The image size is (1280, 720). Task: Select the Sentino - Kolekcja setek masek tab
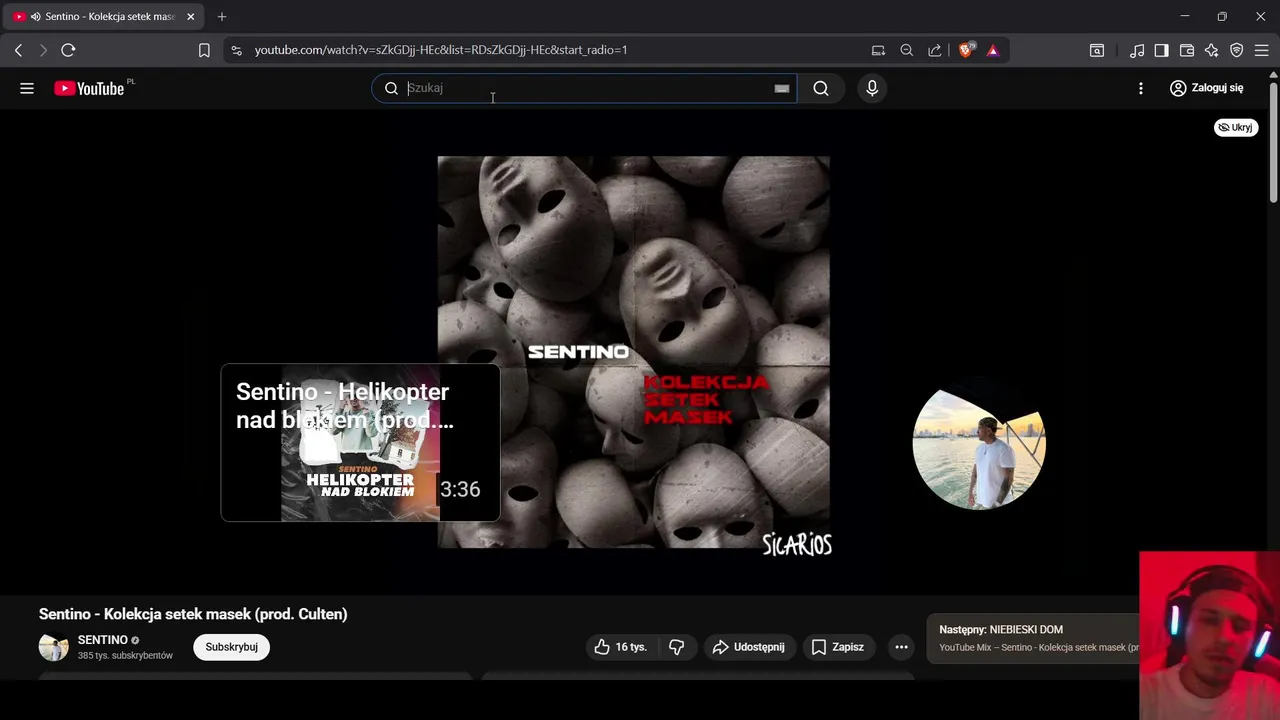coord(102,17)
